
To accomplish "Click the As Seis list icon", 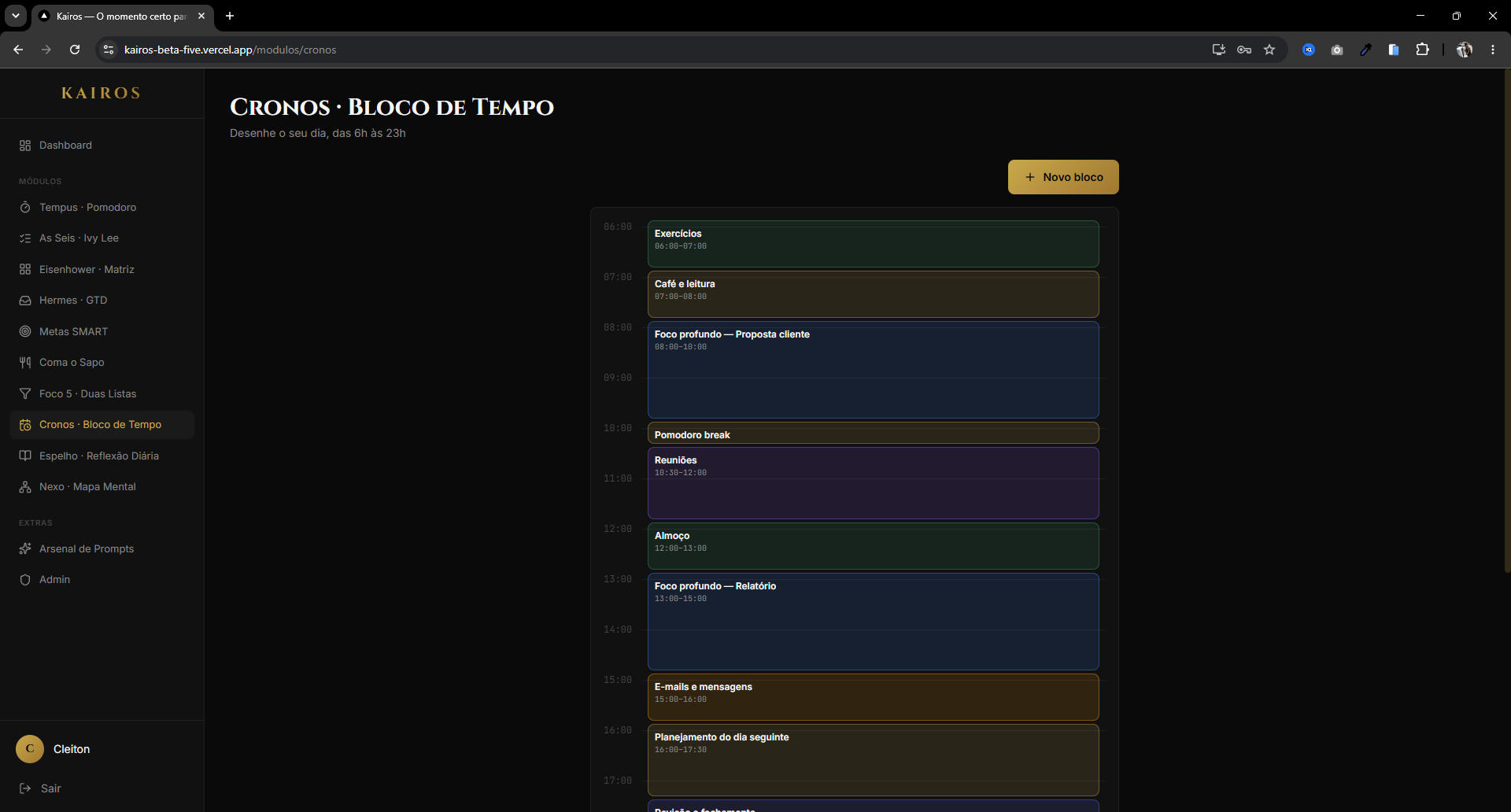I will click(x=25, y=238).
